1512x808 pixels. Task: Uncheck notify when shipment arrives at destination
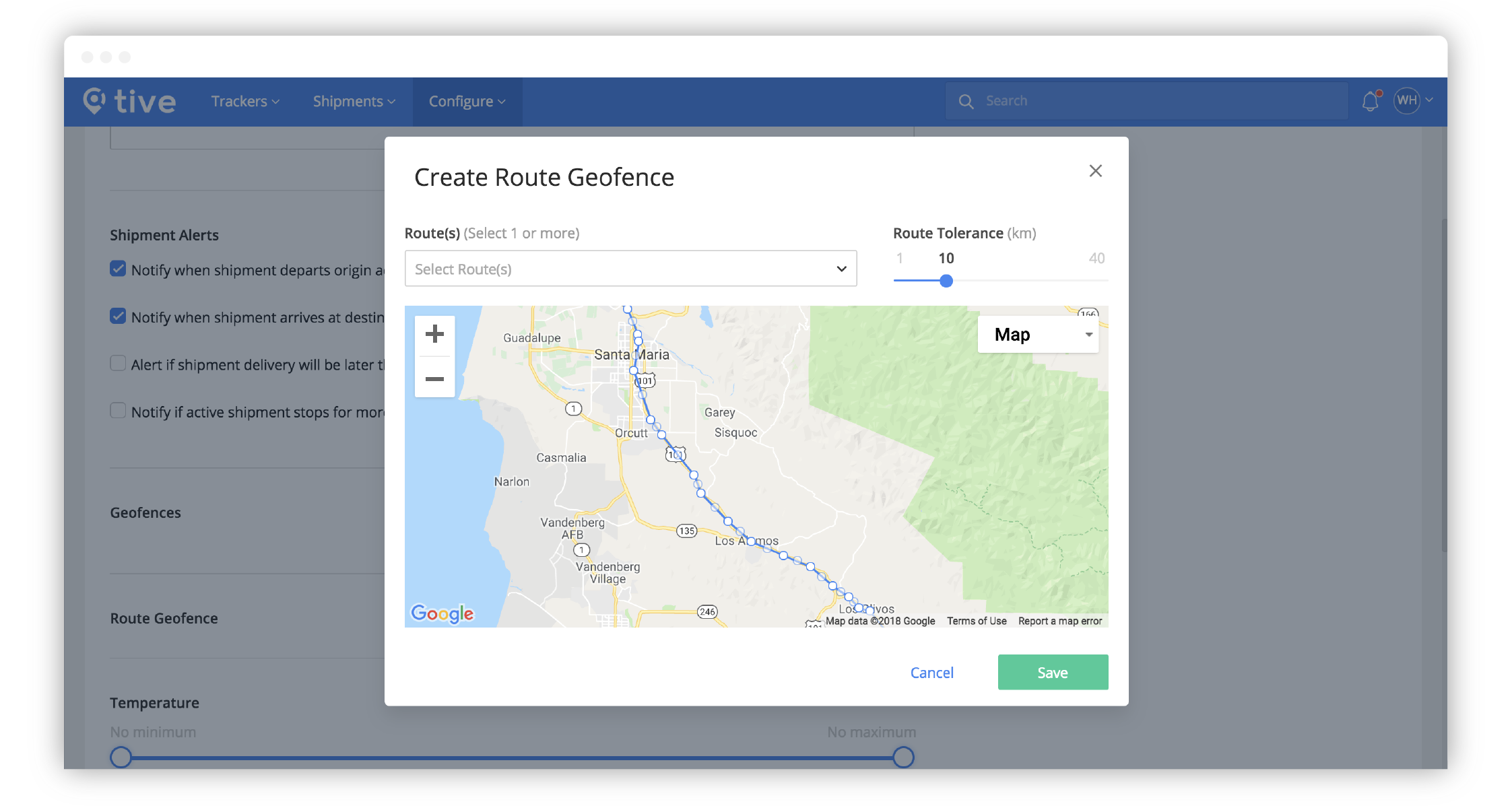pyautogui.click(x=118, y=316)
